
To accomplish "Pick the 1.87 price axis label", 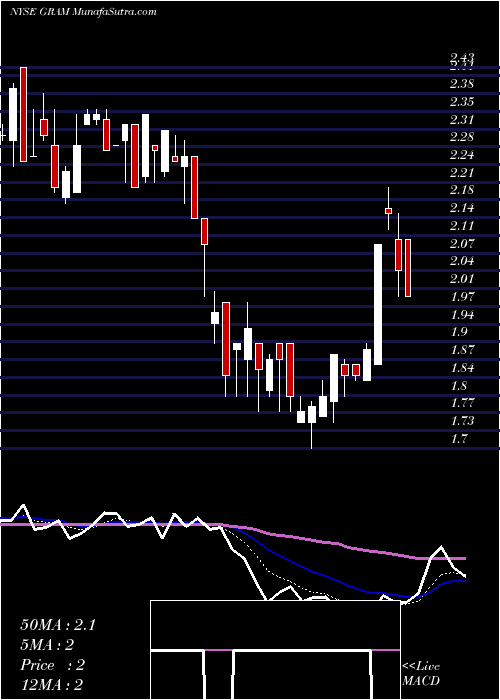I will point(462,350).
